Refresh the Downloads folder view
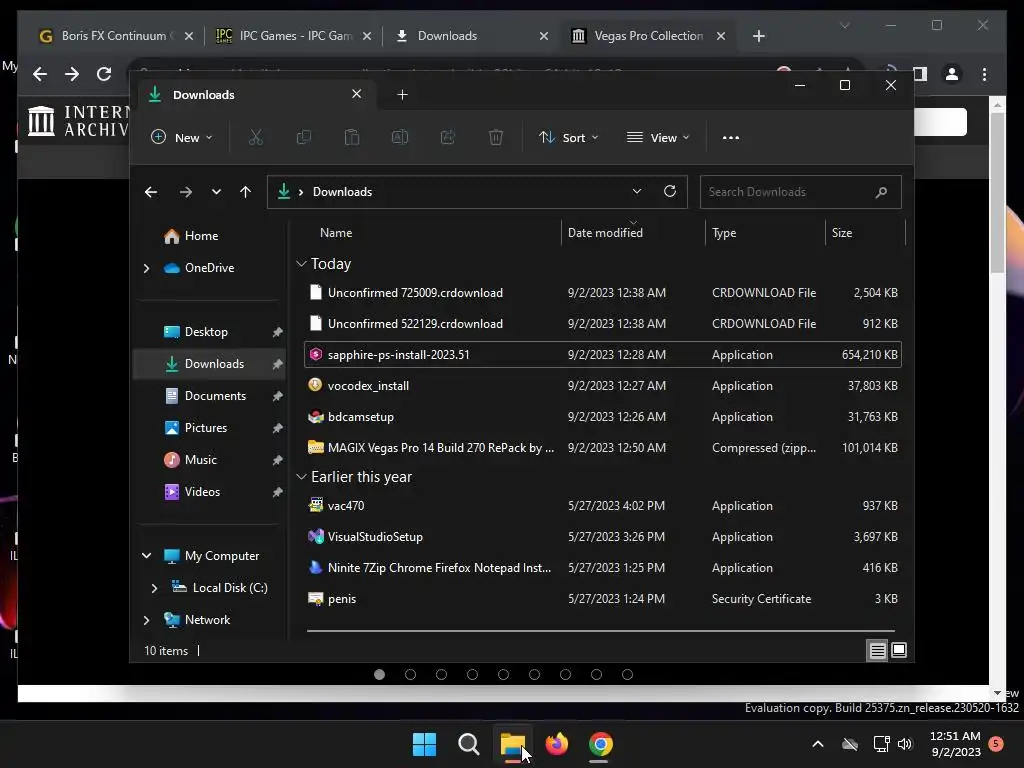The width and height of the screenshot is (1024, 768). coord(669,191)
